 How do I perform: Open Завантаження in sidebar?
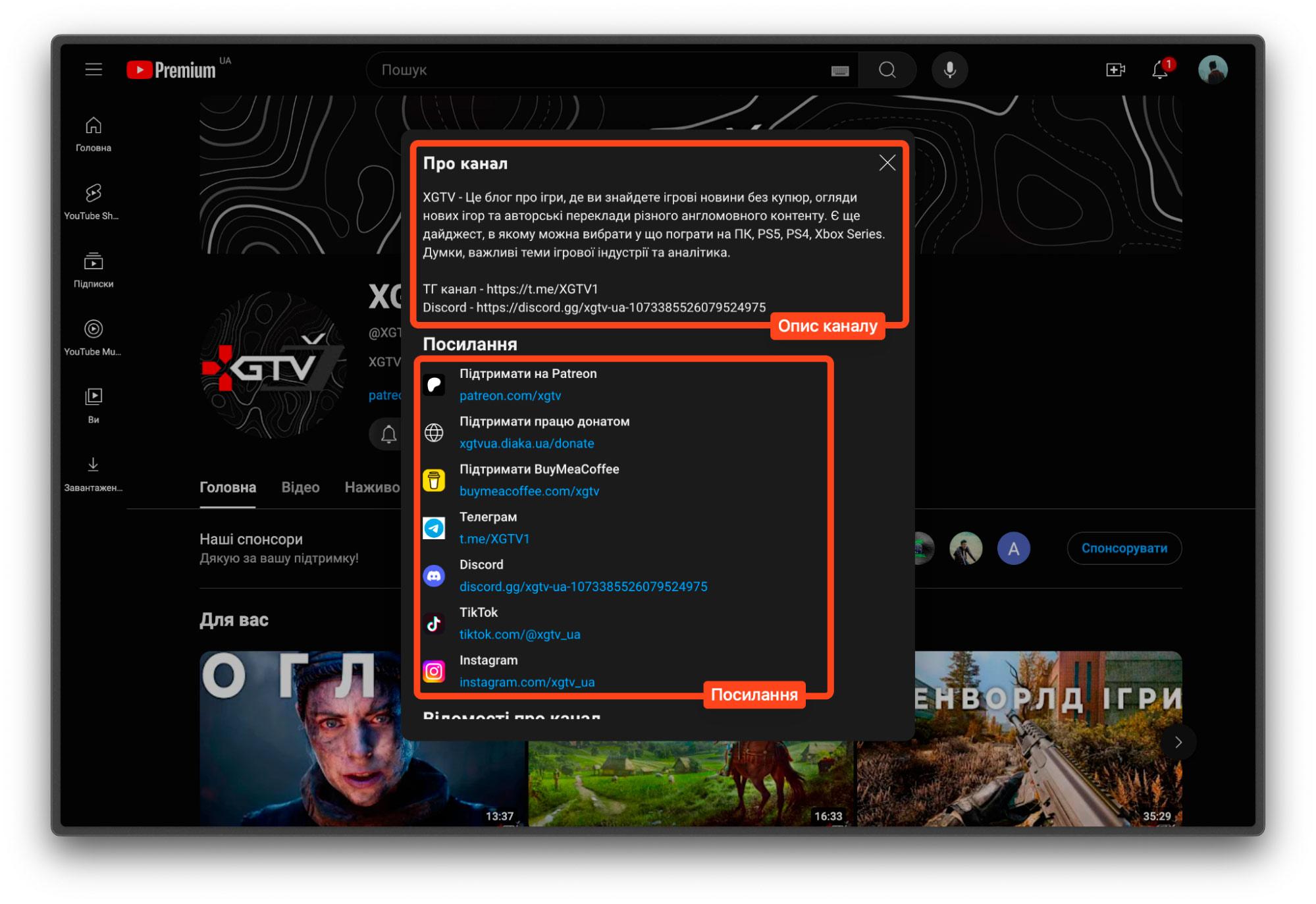pyautogui.click(x=93, y=474)
